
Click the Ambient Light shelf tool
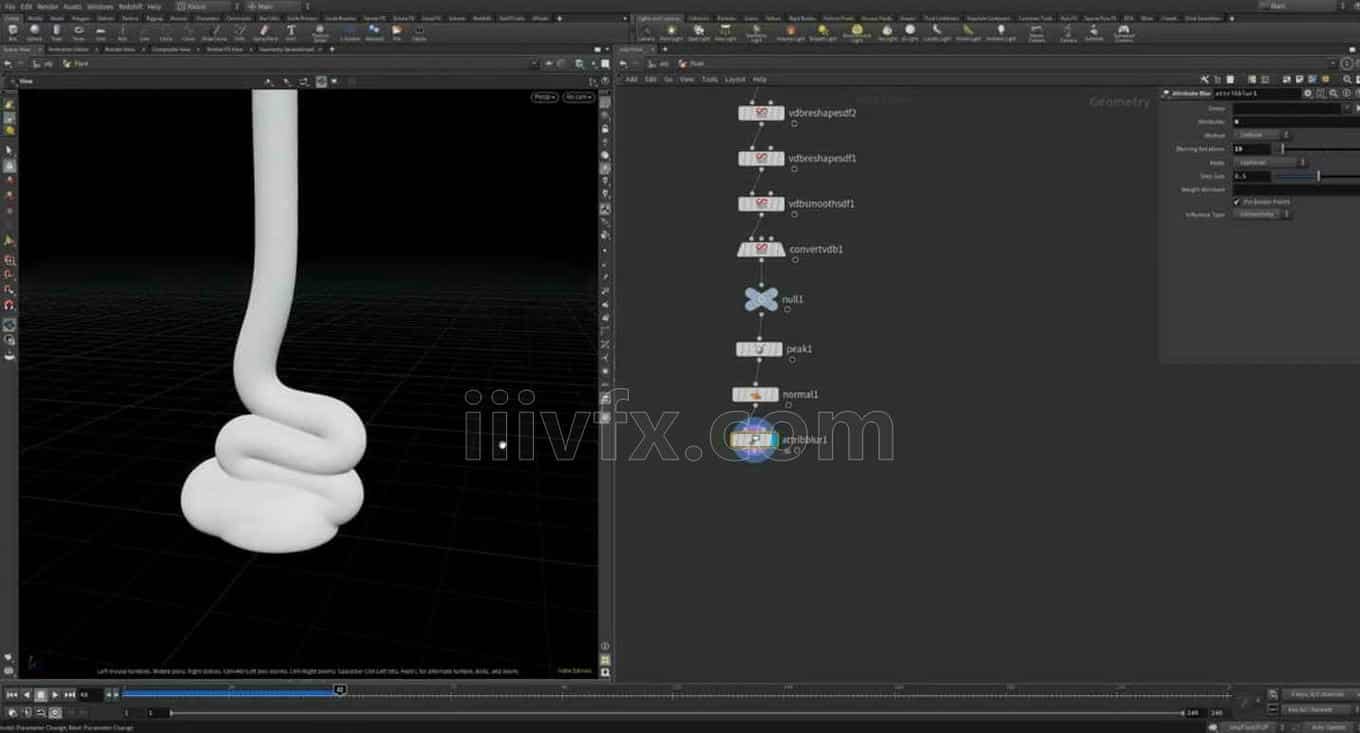click(1001, 32)
